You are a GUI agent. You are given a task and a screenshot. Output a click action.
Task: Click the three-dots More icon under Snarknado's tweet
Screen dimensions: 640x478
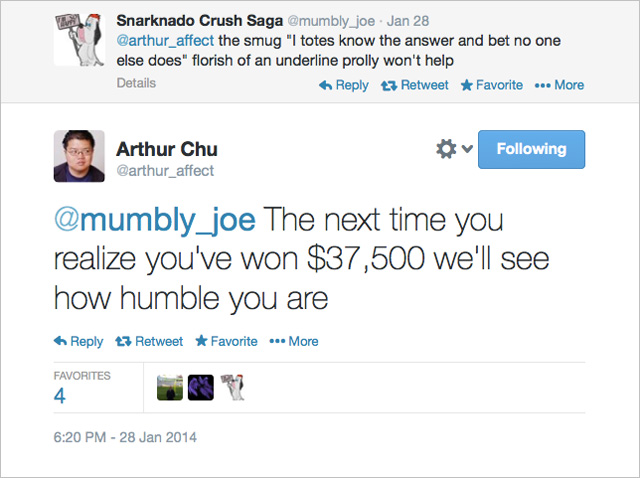pyautogui.click(x=542, y=85)
